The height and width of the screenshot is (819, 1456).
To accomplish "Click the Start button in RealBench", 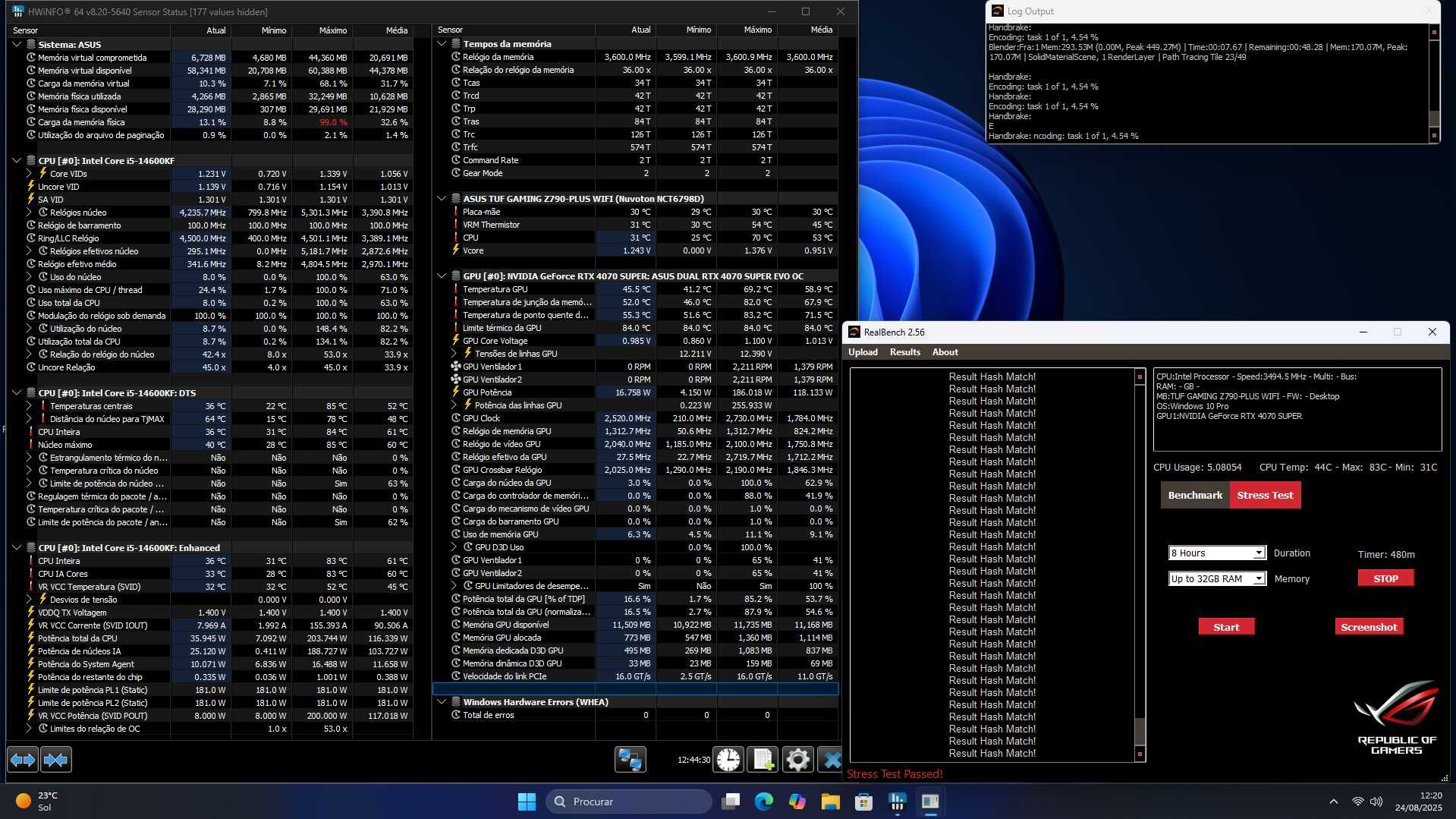I will pos(1226,627).
